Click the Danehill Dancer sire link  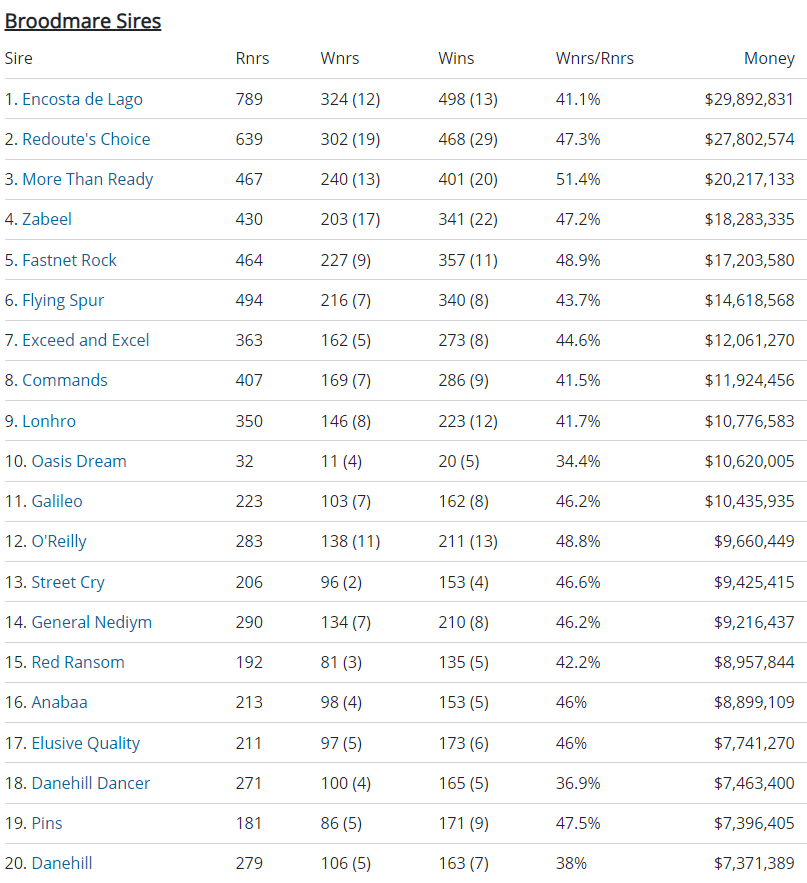(91, 783)
